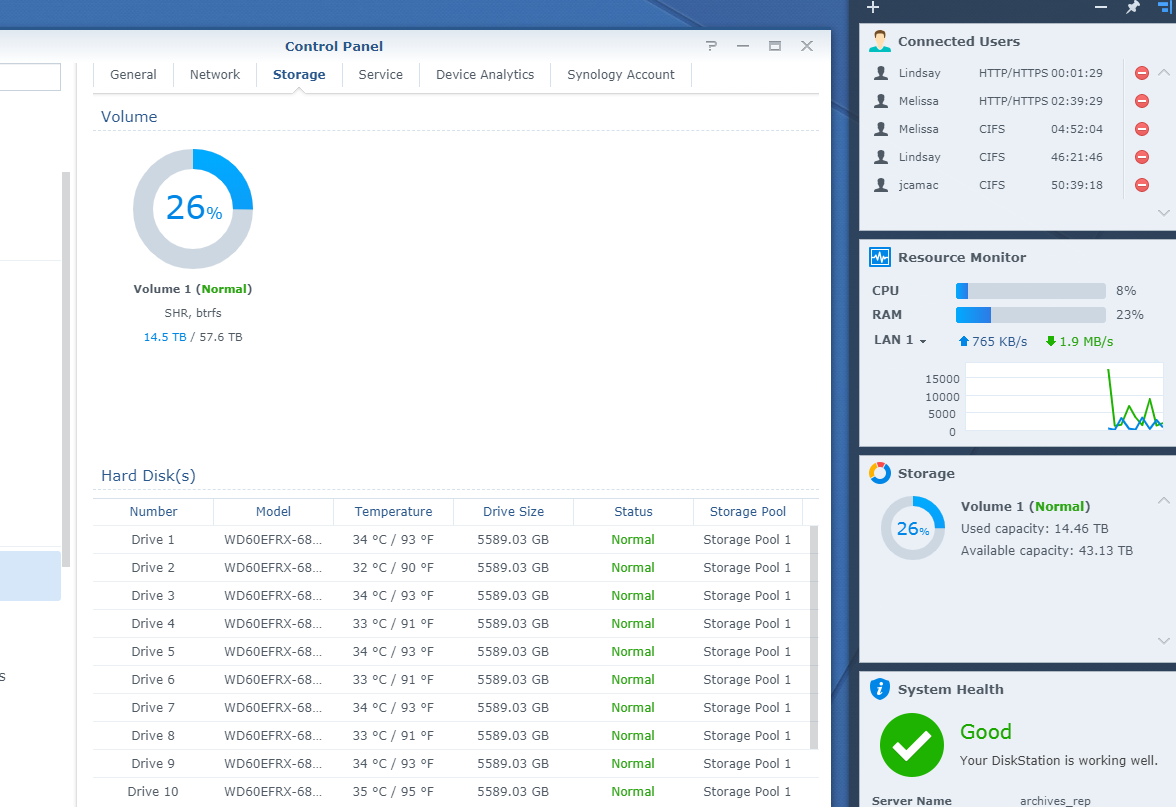This screenshot has height=807, width=1176.
Task: Pin the widgets panel
Action: tap(1135, 8)
